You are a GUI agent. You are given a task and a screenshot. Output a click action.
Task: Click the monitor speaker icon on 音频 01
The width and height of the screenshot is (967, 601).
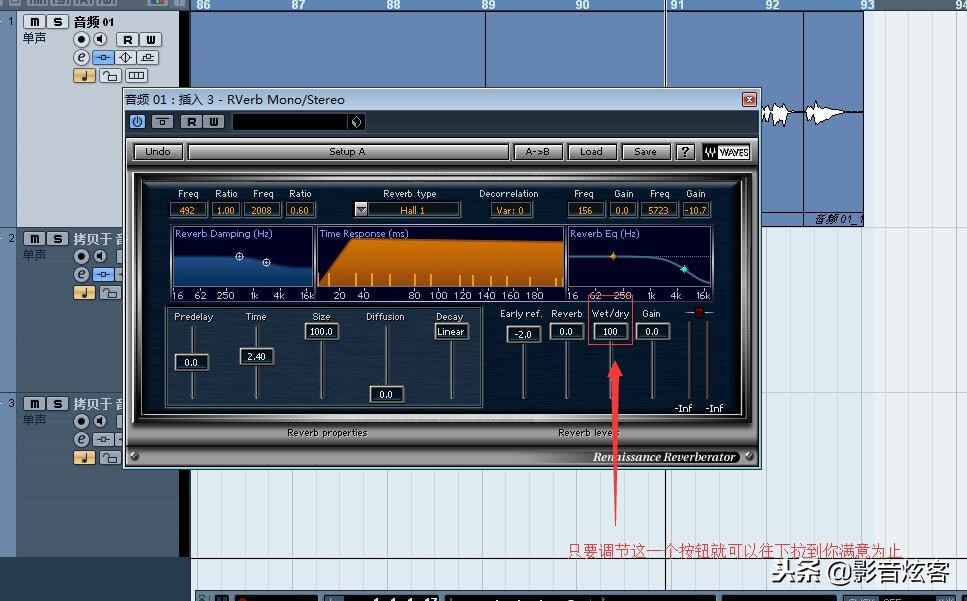coord(100,41)
